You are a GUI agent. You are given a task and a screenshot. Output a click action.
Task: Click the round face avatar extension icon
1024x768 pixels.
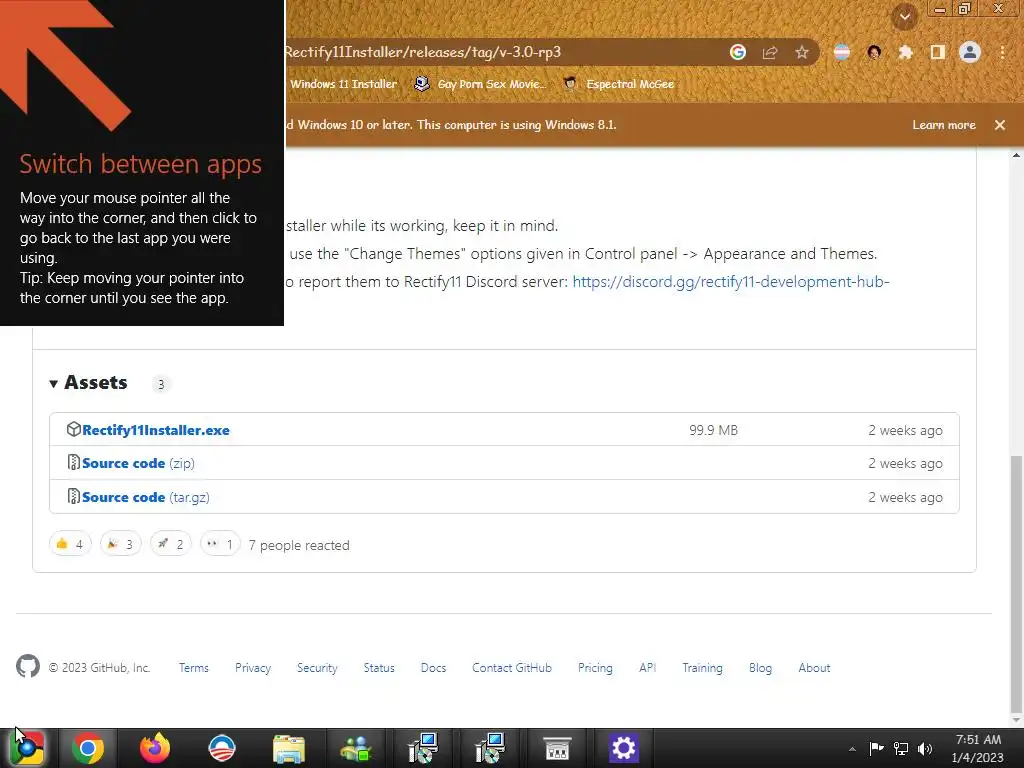(874, 52)
